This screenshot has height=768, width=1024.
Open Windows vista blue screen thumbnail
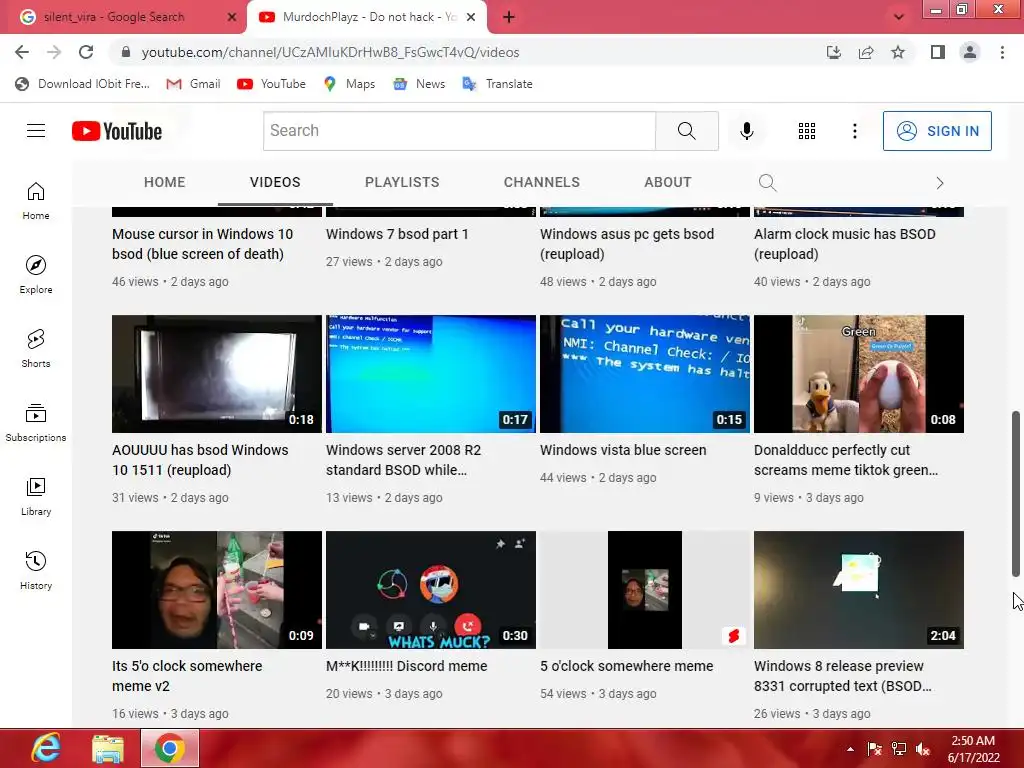pyautogui.click(x=645, y=374)
